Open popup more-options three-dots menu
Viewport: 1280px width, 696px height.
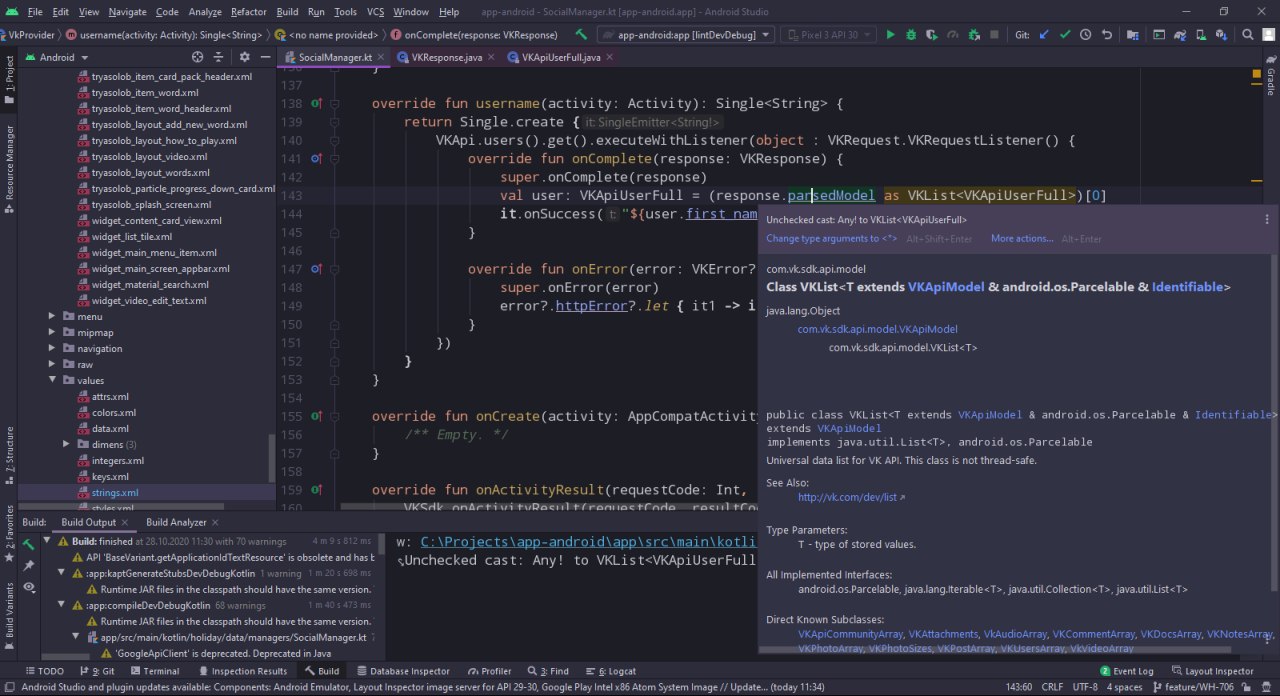click(x=1267, y=219)
